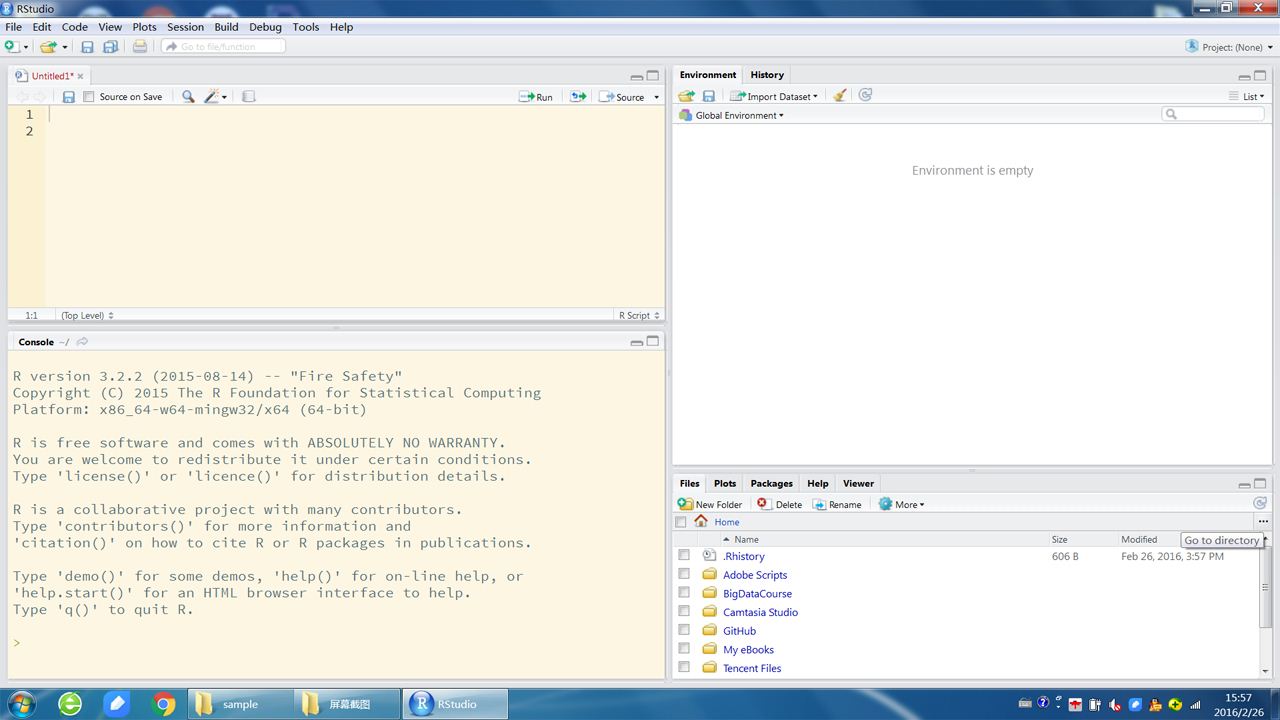Click Save All documents icon
Image resolution: width=1280 pixels, height=720 pixels.
pos(110,46)
